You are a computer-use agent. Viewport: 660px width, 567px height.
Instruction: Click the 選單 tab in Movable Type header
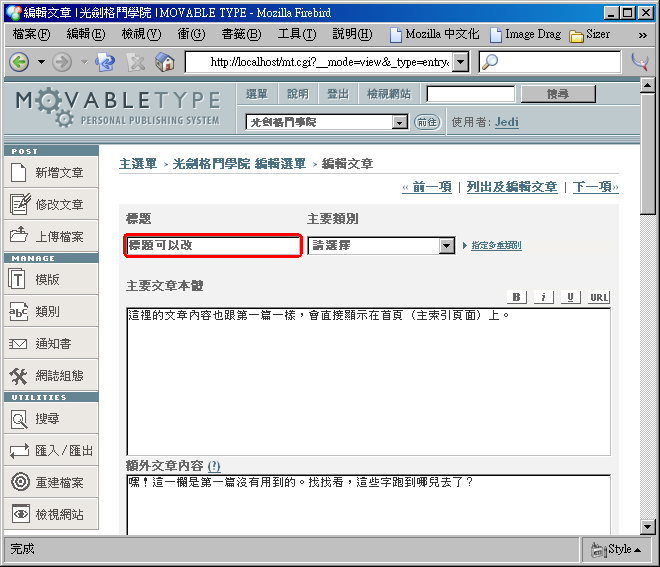click(257, 94)
